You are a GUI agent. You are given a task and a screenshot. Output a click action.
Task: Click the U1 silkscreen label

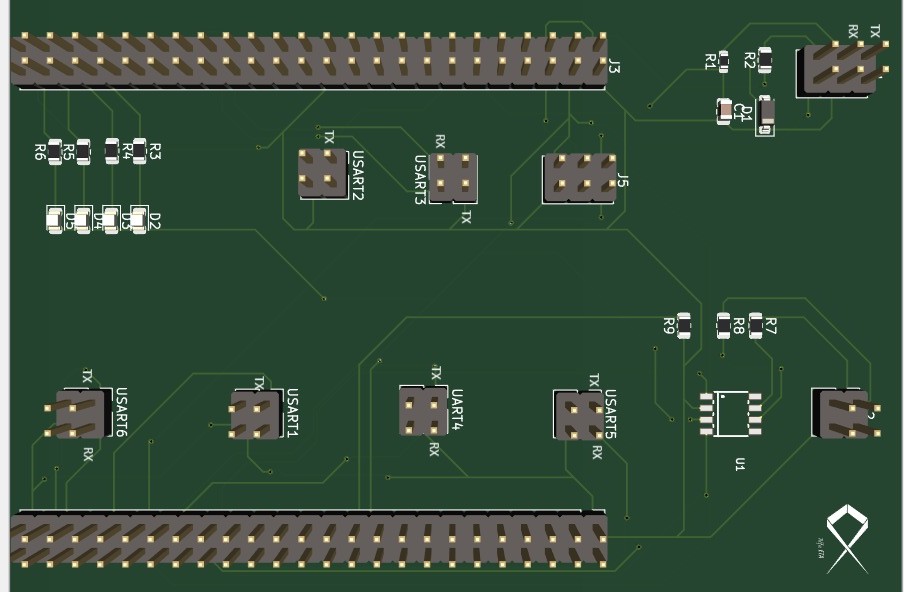740,464
